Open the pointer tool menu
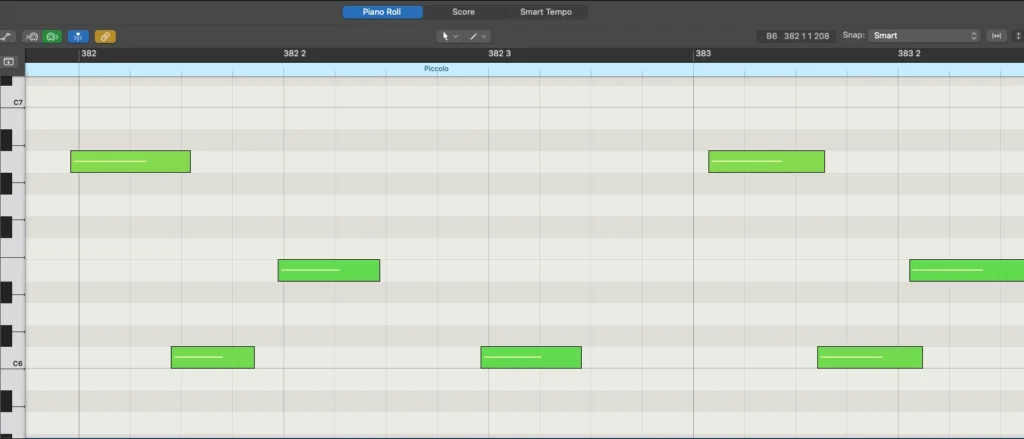Screen dimensions: 1024x439 pyautogui.click(x=449, y=37)
